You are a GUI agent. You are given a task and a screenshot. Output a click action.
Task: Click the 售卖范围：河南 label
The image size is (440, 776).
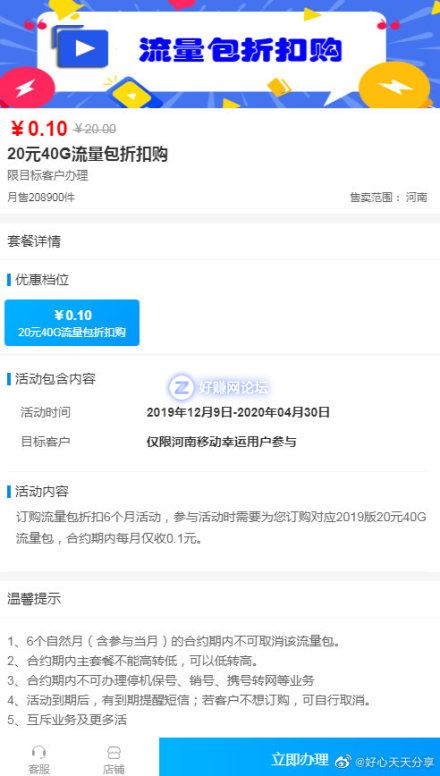coord(389,198)
